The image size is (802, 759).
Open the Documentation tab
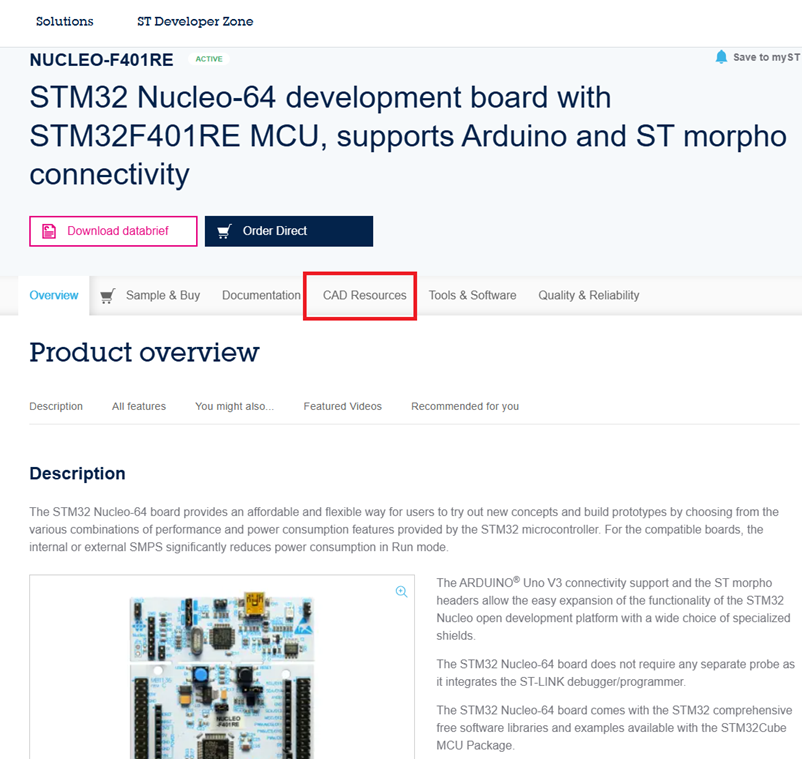pyautogui.click(x=261, y=296)
